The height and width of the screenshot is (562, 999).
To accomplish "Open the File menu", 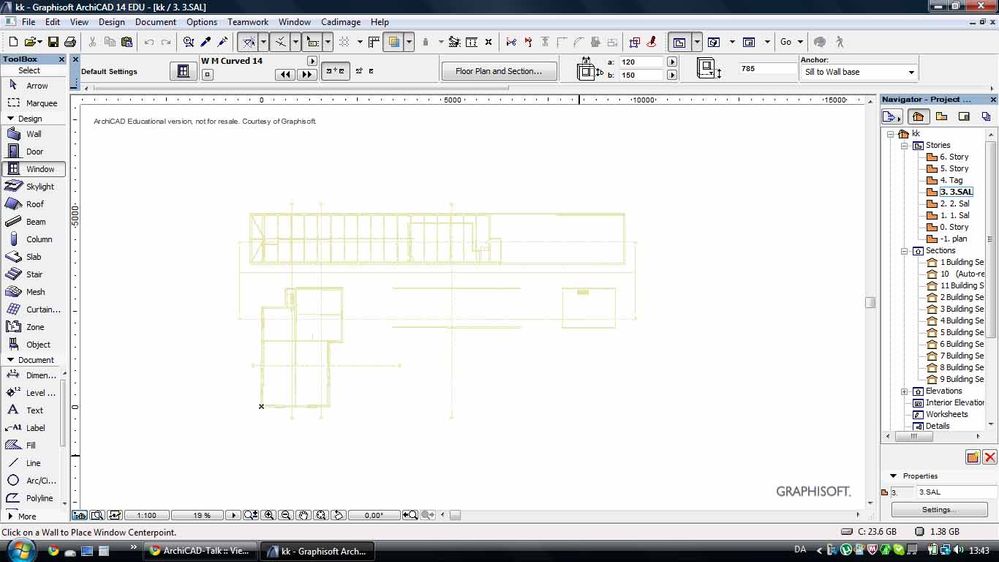I will coord(29,22).
